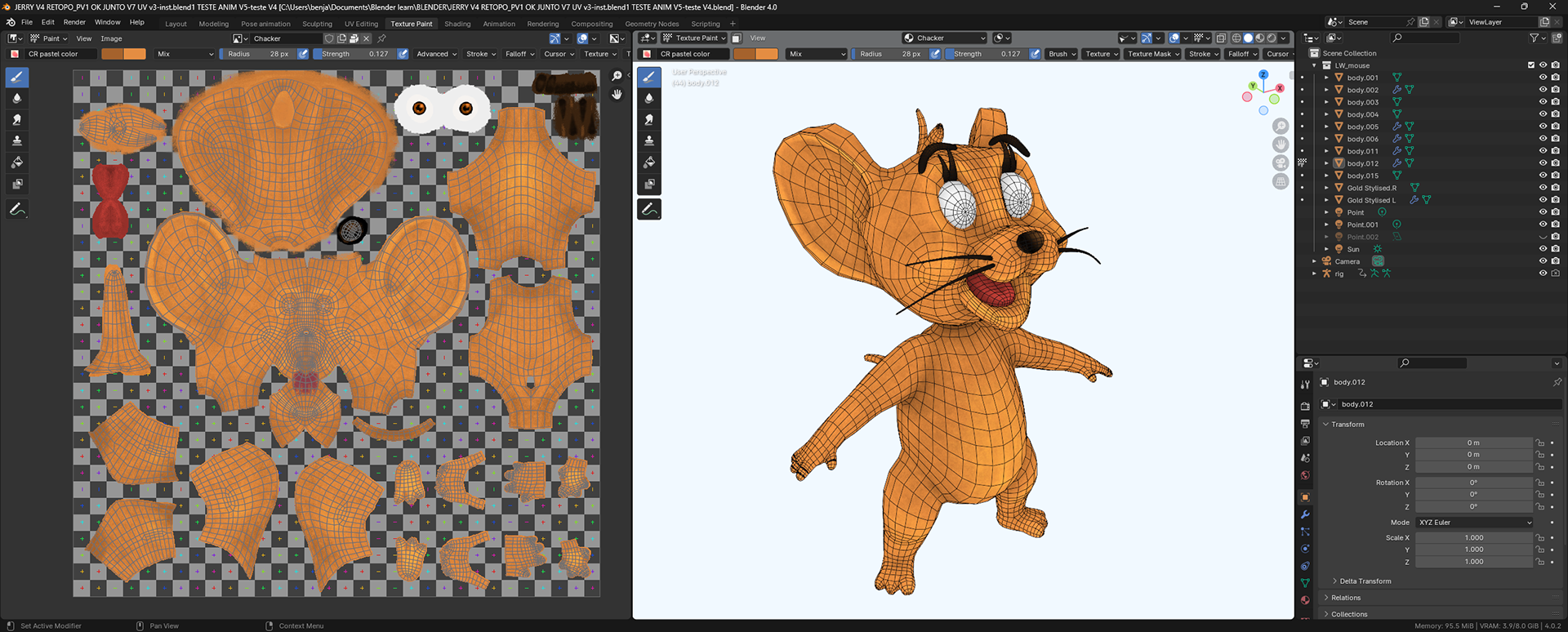The width and height of the screenshot is (1568, 632).
Task: Toggle radius pressure sensitivity in image editor
Action: (303, 54)
